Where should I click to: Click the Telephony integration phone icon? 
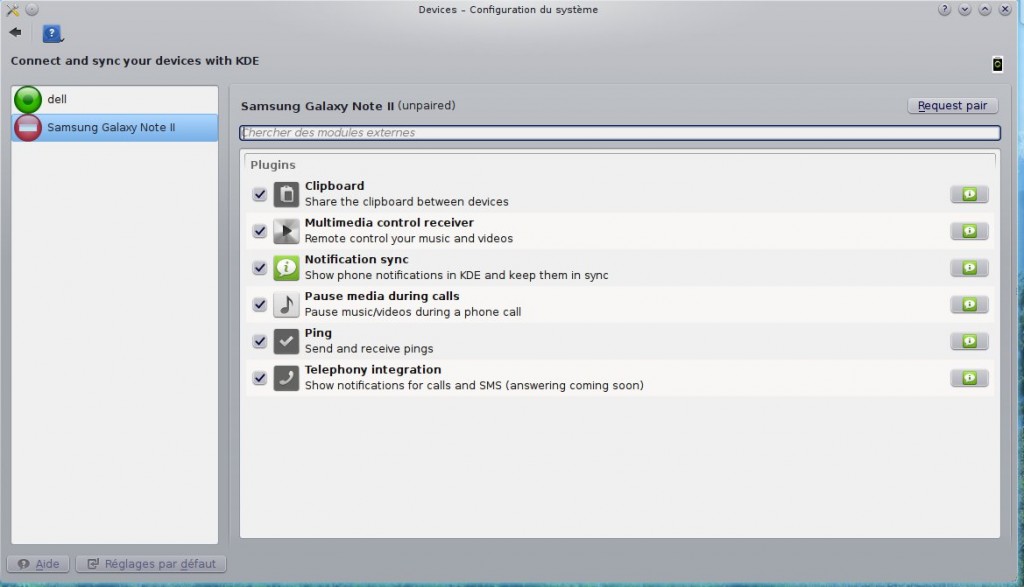click(x=286, y=377)
